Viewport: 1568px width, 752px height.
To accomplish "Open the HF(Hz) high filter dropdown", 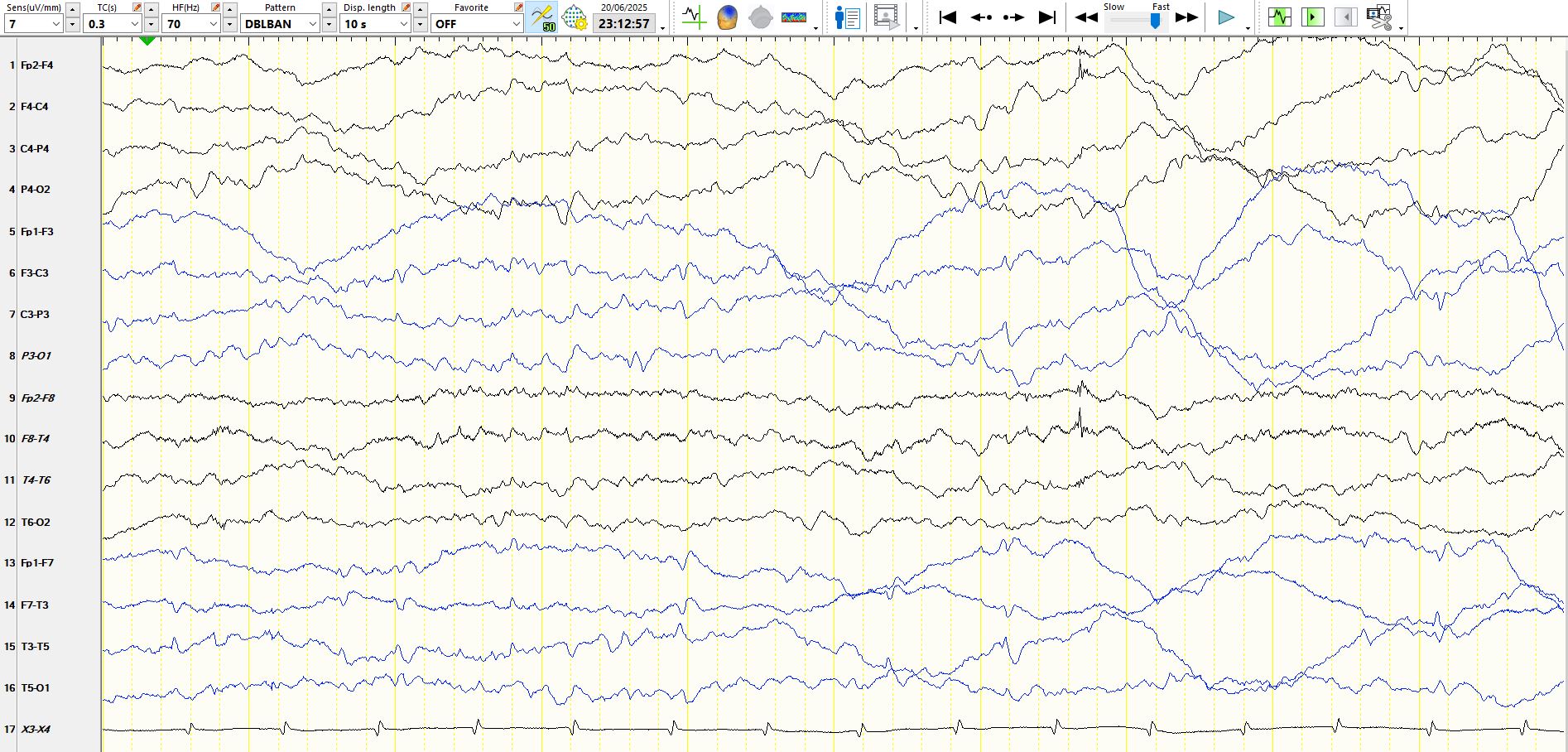I will pos(191,24).
